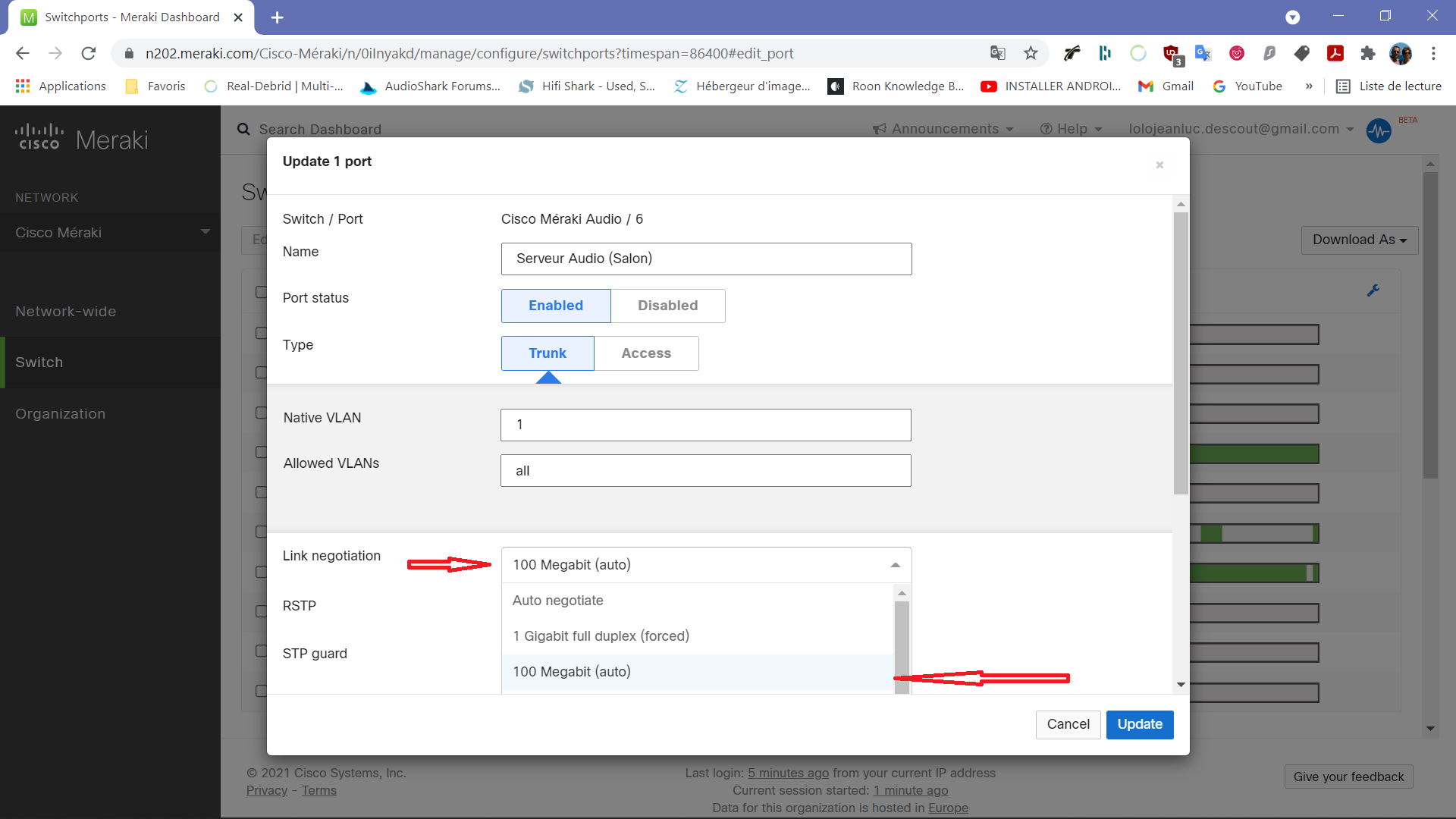Screen dimensions: 1456x819
Task: Click the browser Extensions puzzle icon
Action: (1367, 53)
